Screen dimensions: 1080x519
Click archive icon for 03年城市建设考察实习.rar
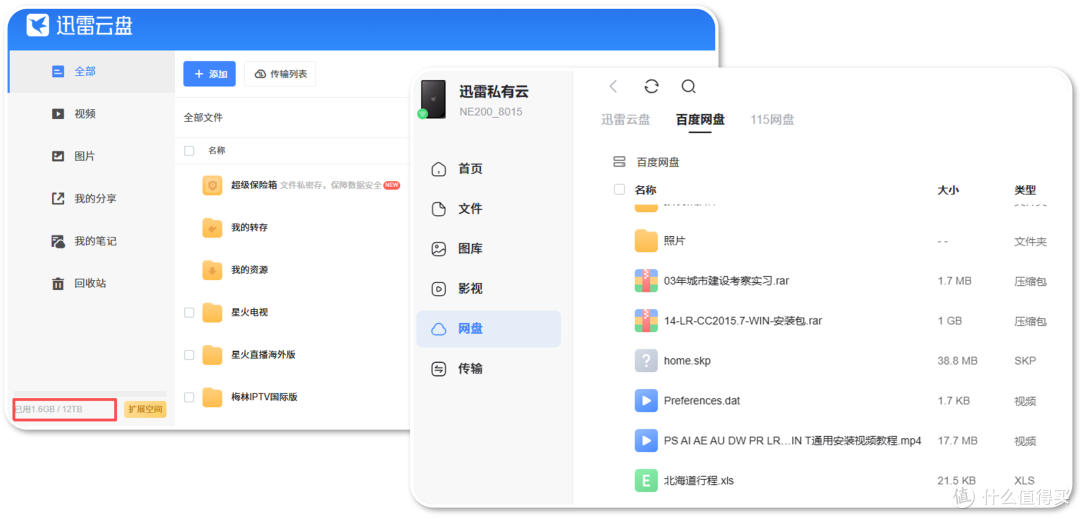pos(646,281)
